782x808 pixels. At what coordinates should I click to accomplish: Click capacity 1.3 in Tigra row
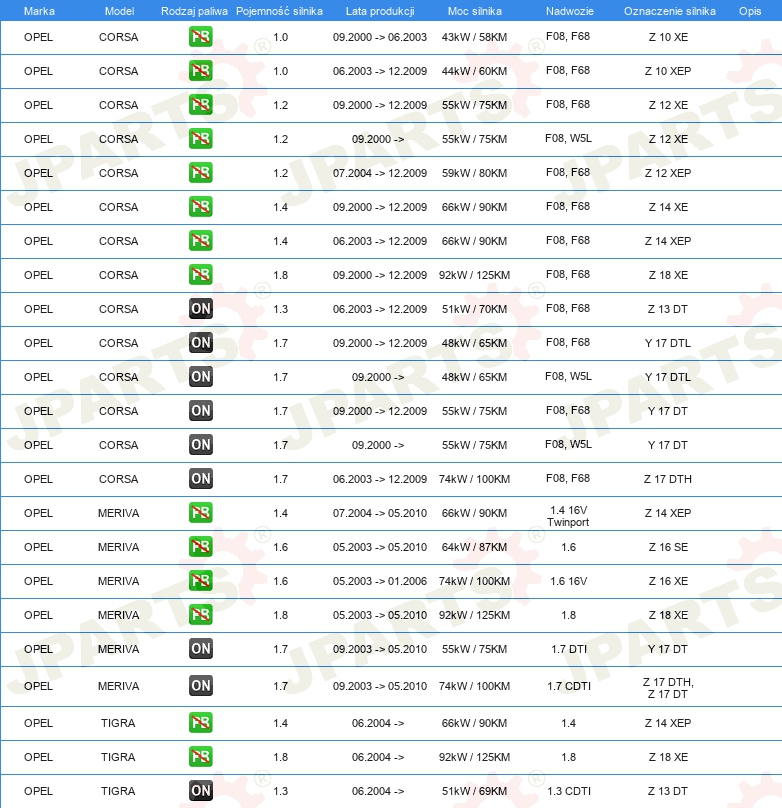tap(280, 792)
